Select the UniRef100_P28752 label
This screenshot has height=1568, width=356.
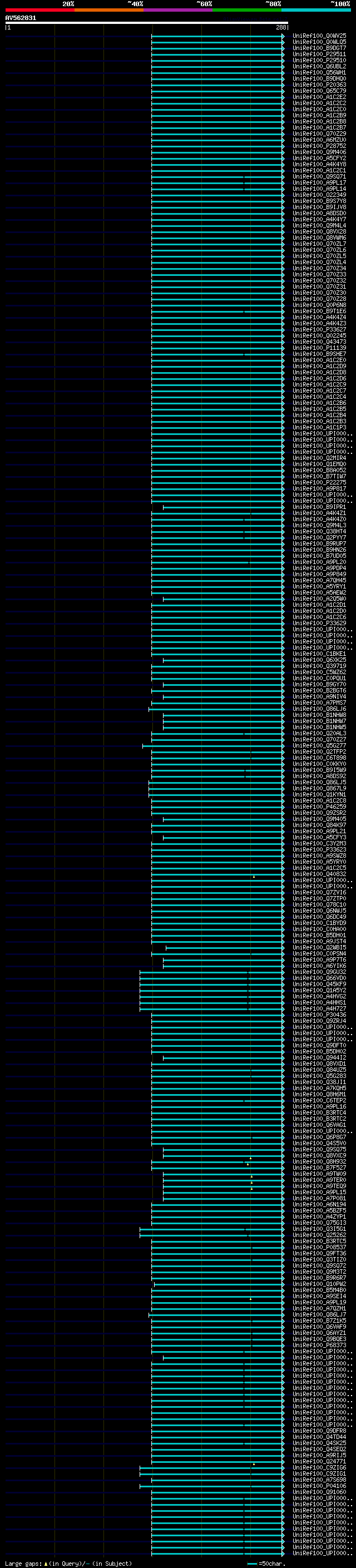point(319,146)
